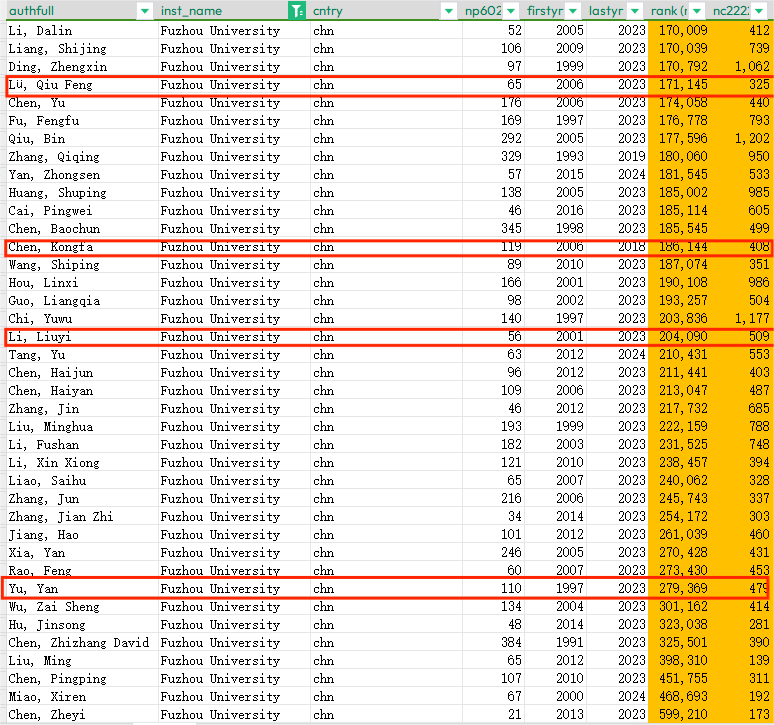The width and height of the screenshot is (774, 725).
Task: Open the active filter on inst_name column
Action: click(296, 11)
